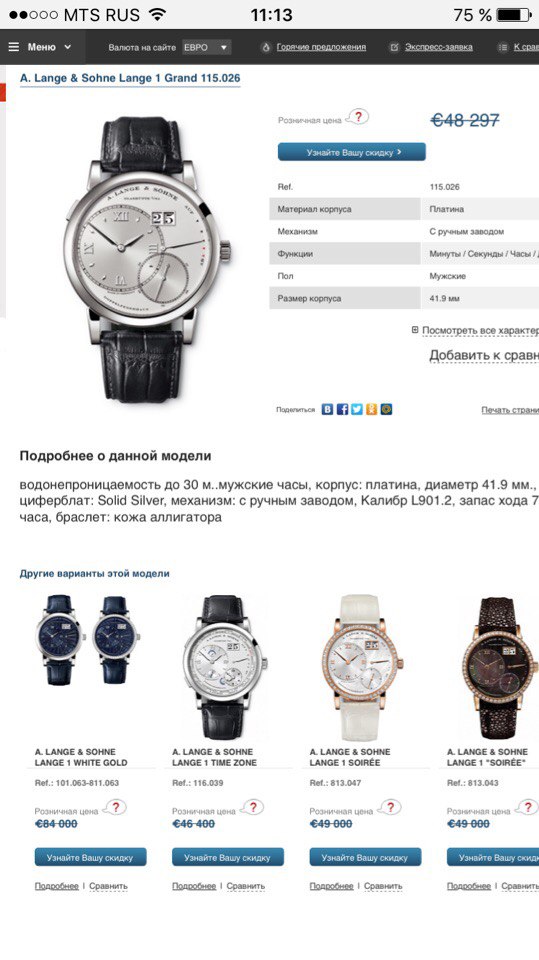539x960 pixels.
Task: Open Подробнее link for Lange 1 White Gold
Action: 56,886
